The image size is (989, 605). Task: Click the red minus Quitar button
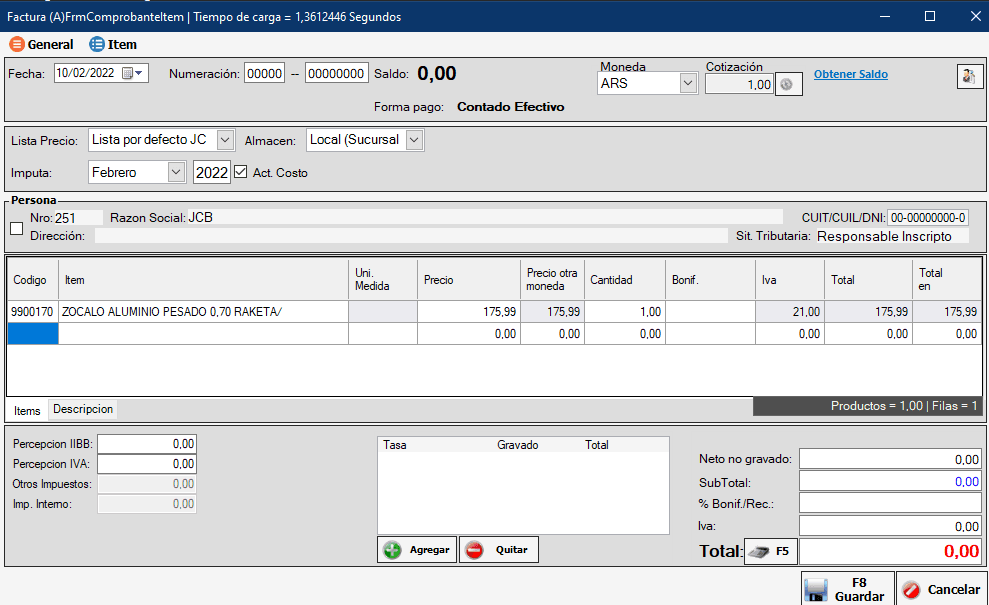(x=498, y=550)
